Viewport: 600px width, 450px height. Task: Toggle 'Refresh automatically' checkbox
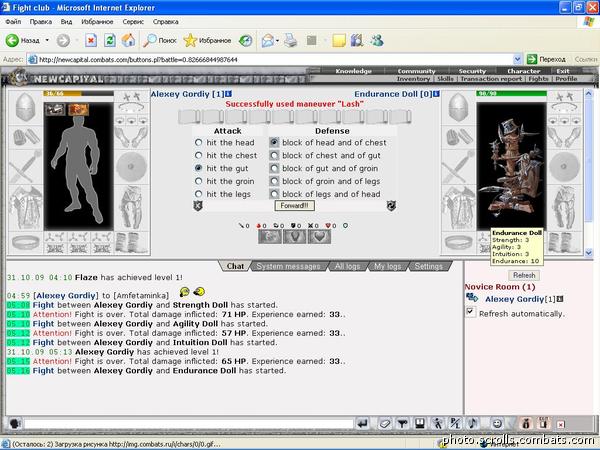(470, 312)
